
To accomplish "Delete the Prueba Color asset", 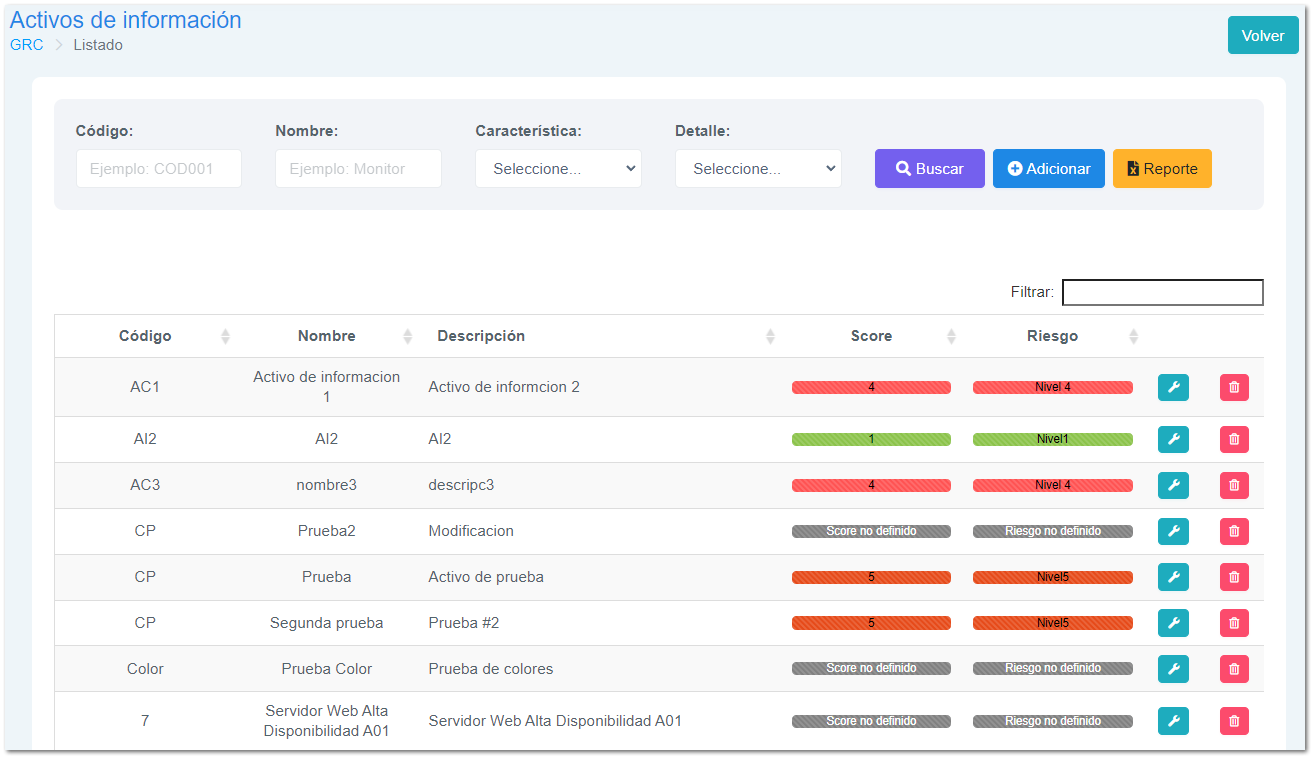I will [1234, 669].
